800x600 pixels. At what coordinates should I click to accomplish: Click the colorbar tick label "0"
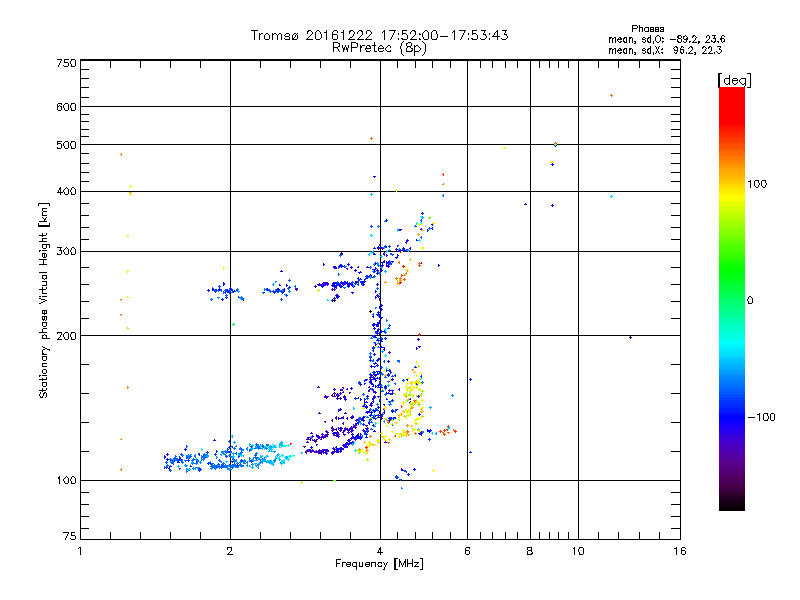click(x=750, y=301)
